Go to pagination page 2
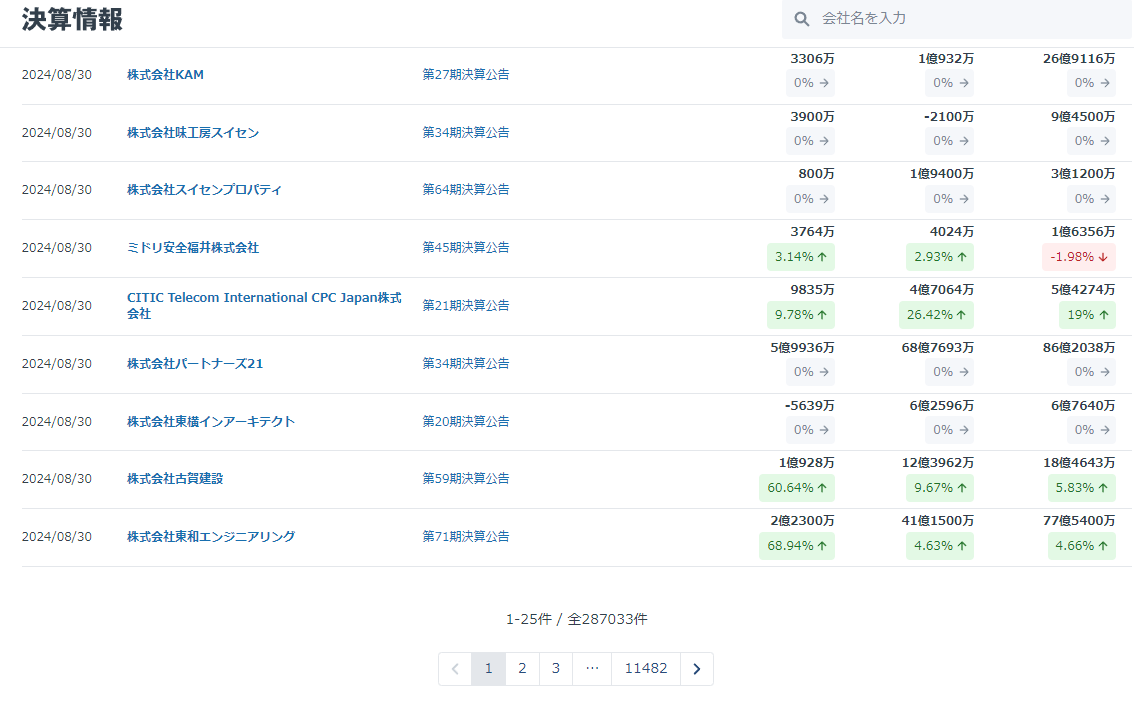This screenshot has width=1134, height=702. click(522, 669)
